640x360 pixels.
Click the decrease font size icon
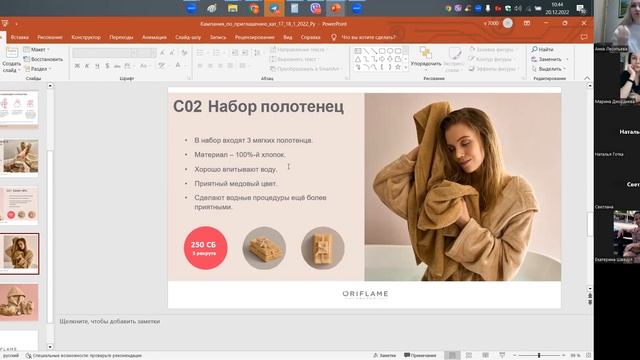pyautogui.click(x=173, y=53)
